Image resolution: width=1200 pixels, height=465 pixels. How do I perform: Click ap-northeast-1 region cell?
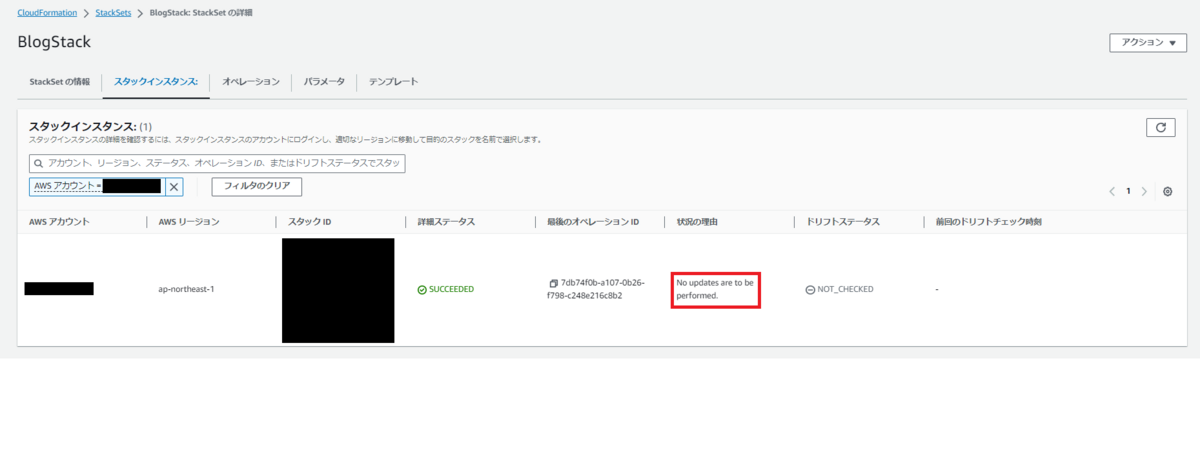pos(187,289)
